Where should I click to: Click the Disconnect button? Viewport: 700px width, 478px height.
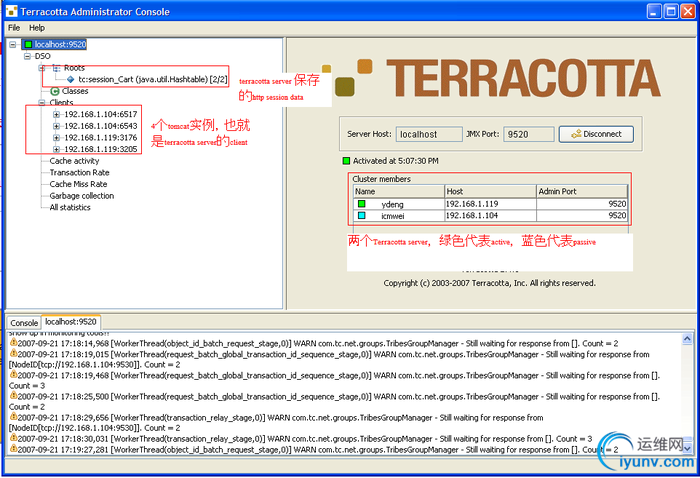tap(596, 134)
